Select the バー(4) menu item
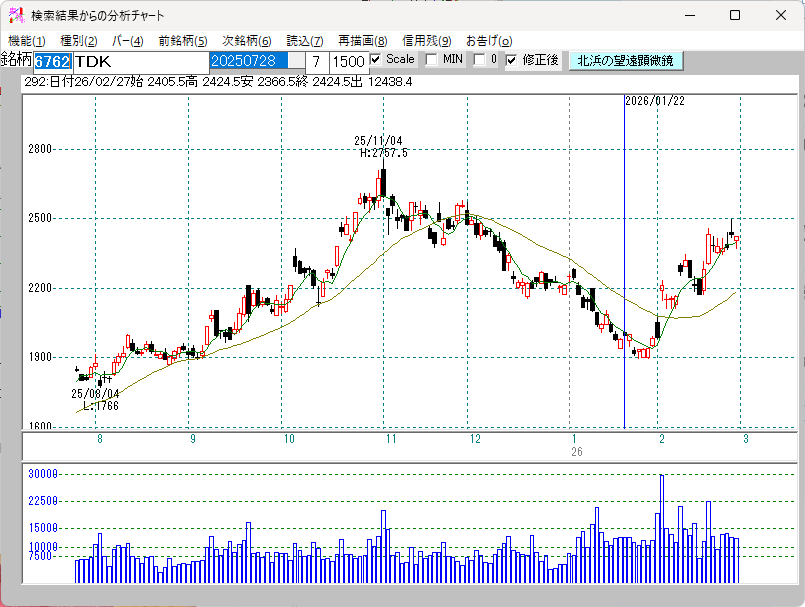 coord(127,41)
